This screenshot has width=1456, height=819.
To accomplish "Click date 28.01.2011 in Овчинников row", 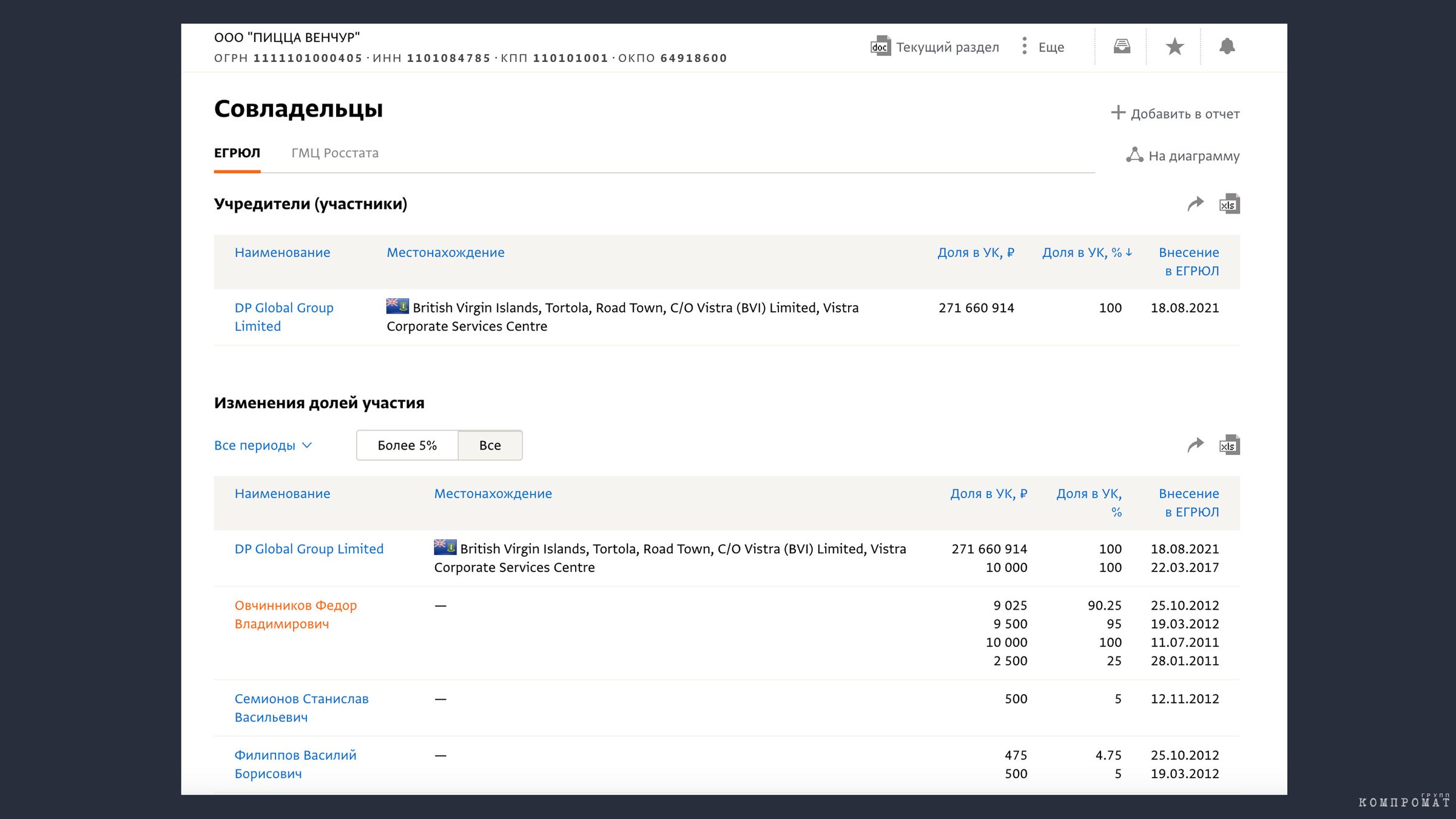I will pyautogui.click(x=1185, y=661).
